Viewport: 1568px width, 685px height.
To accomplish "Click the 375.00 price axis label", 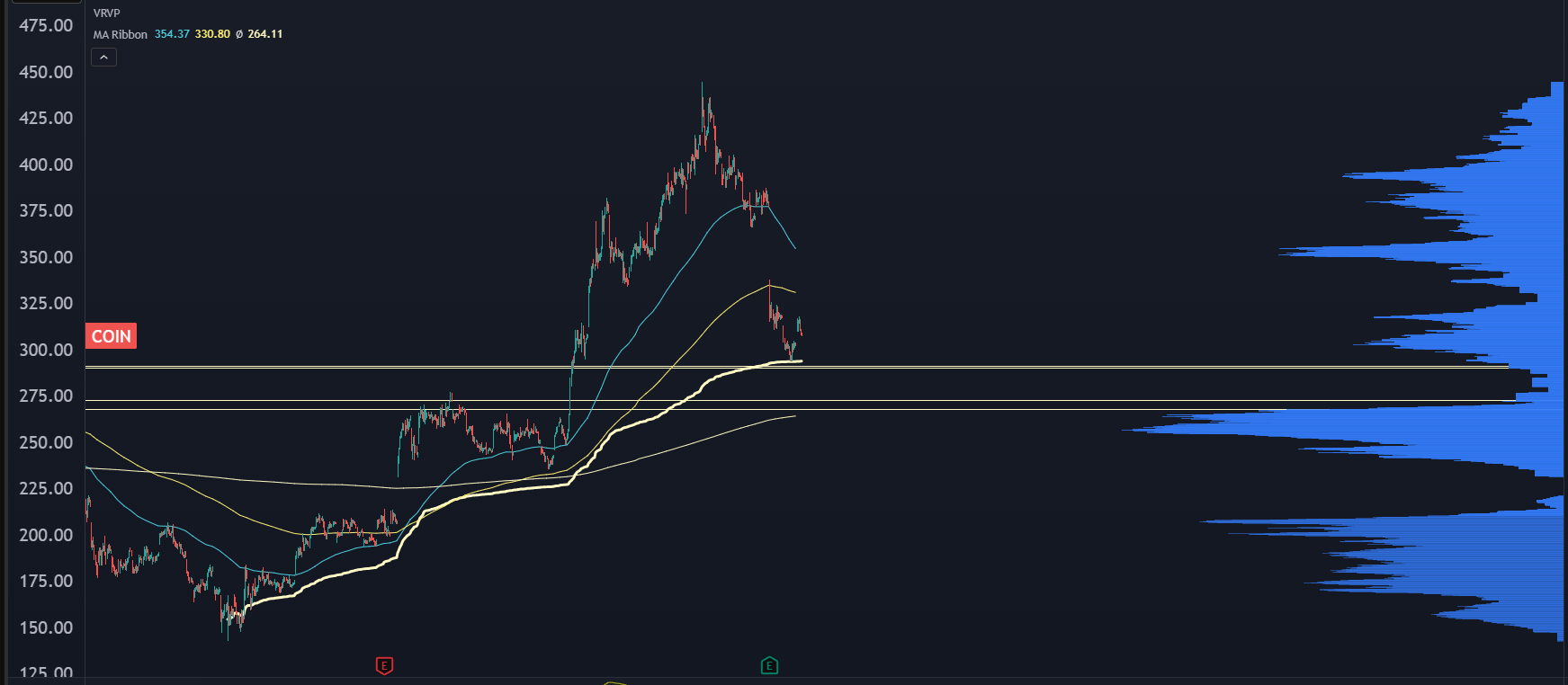I will [46, 210].
